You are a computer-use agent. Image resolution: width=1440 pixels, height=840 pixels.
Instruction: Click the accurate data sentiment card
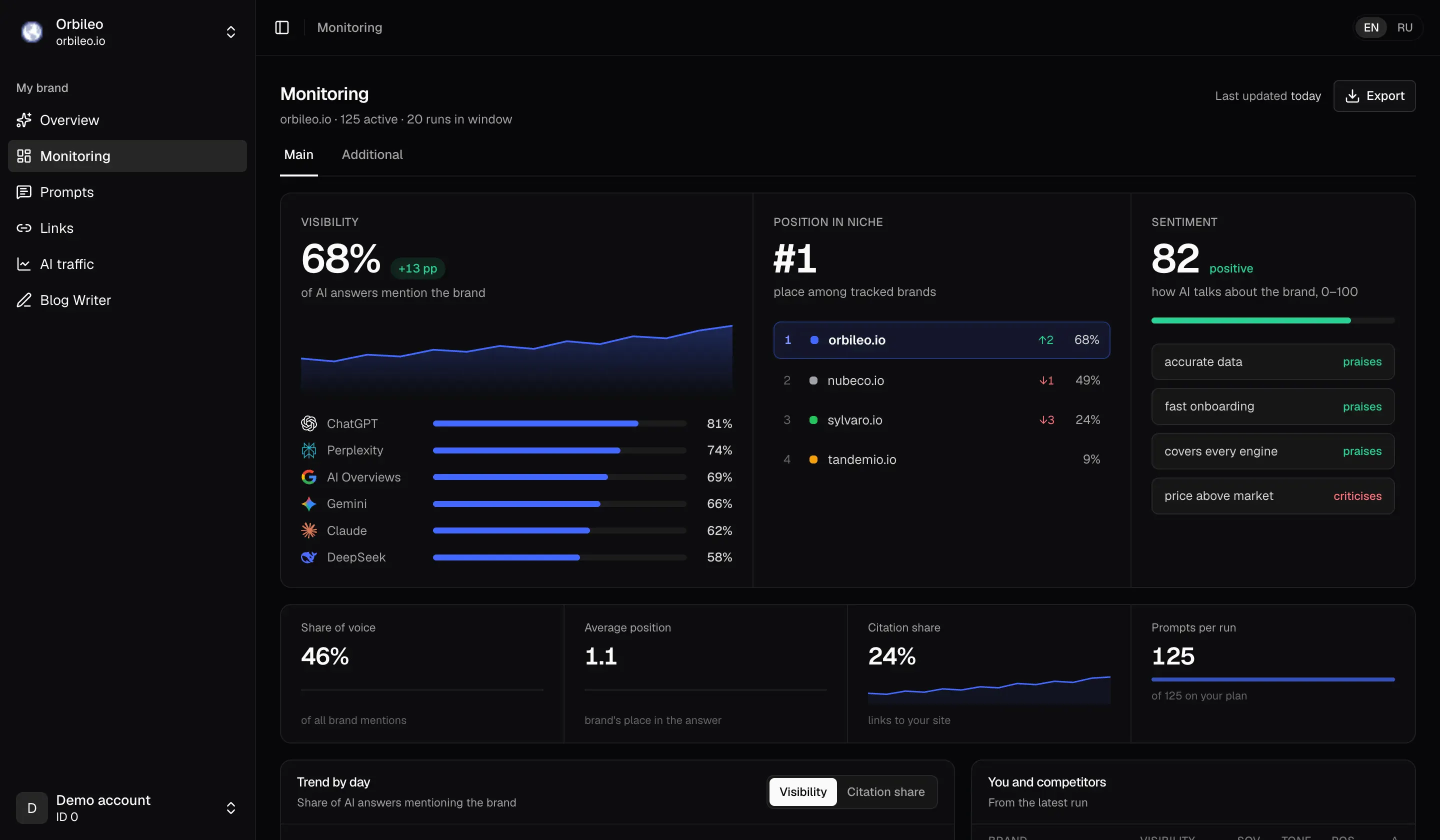coord(1272,361)
